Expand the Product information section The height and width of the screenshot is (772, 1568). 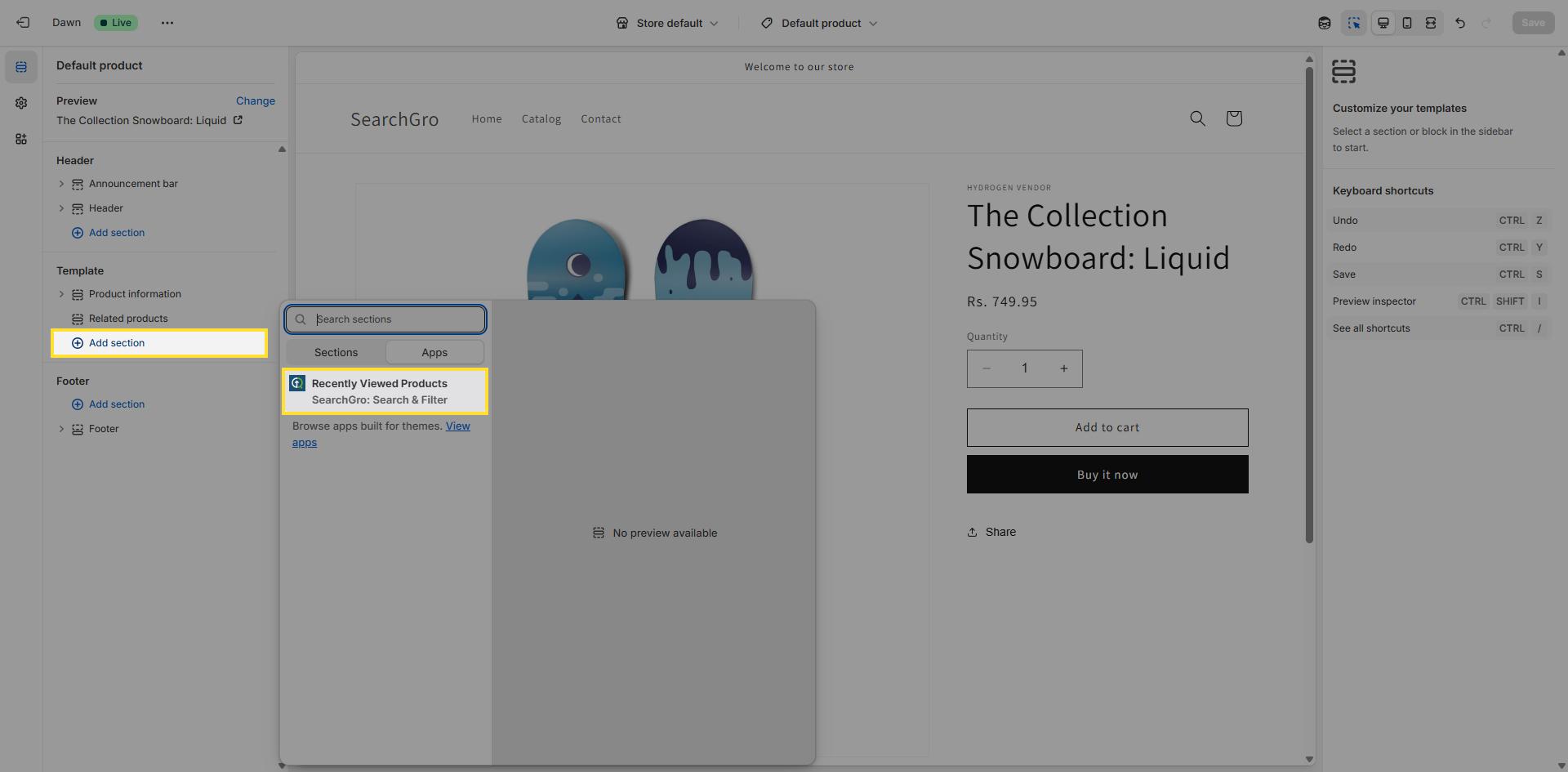[61, 294]
